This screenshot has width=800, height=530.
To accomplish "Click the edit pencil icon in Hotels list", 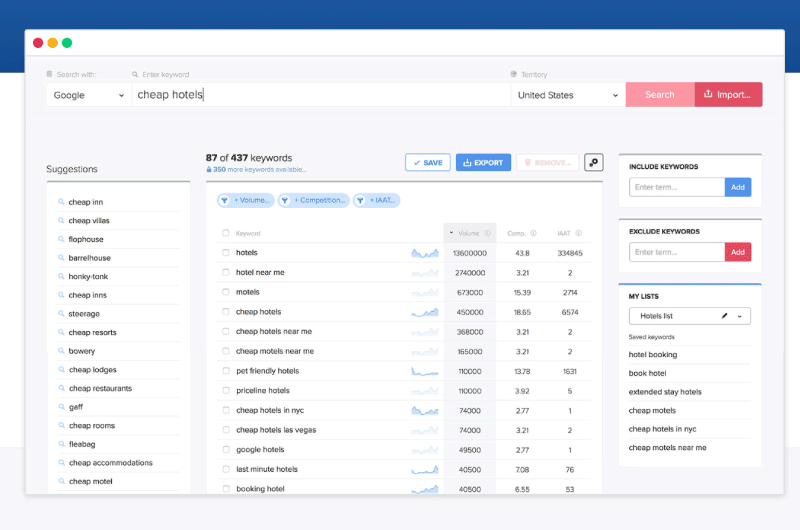I will [724, 316].
